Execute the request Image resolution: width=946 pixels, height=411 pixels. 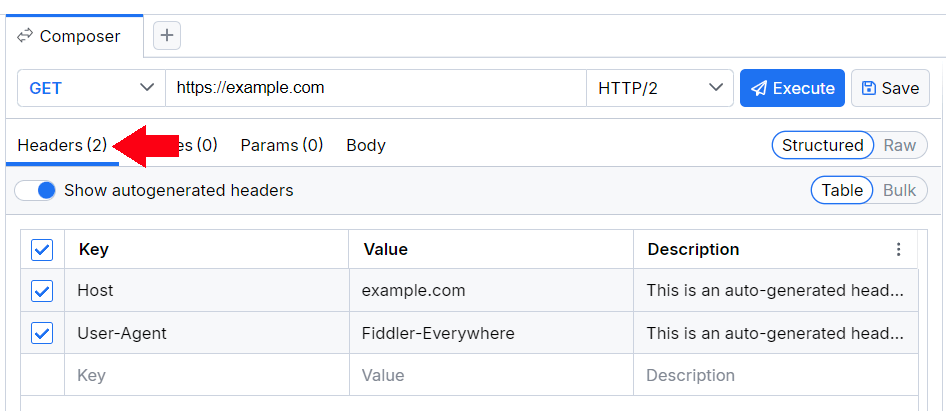[792, 88]
